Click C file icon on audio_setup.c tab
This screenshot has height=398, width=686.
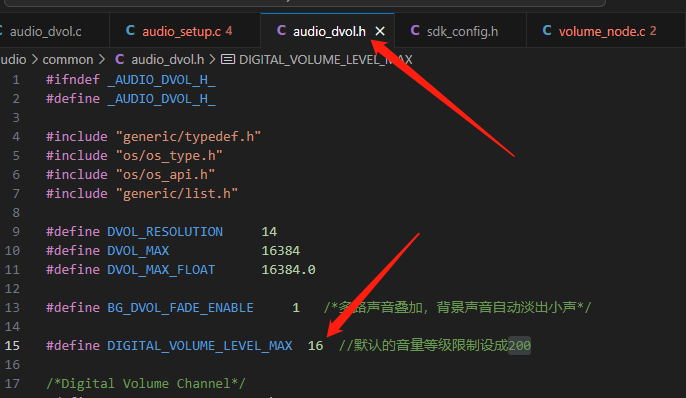coord(130,31)
